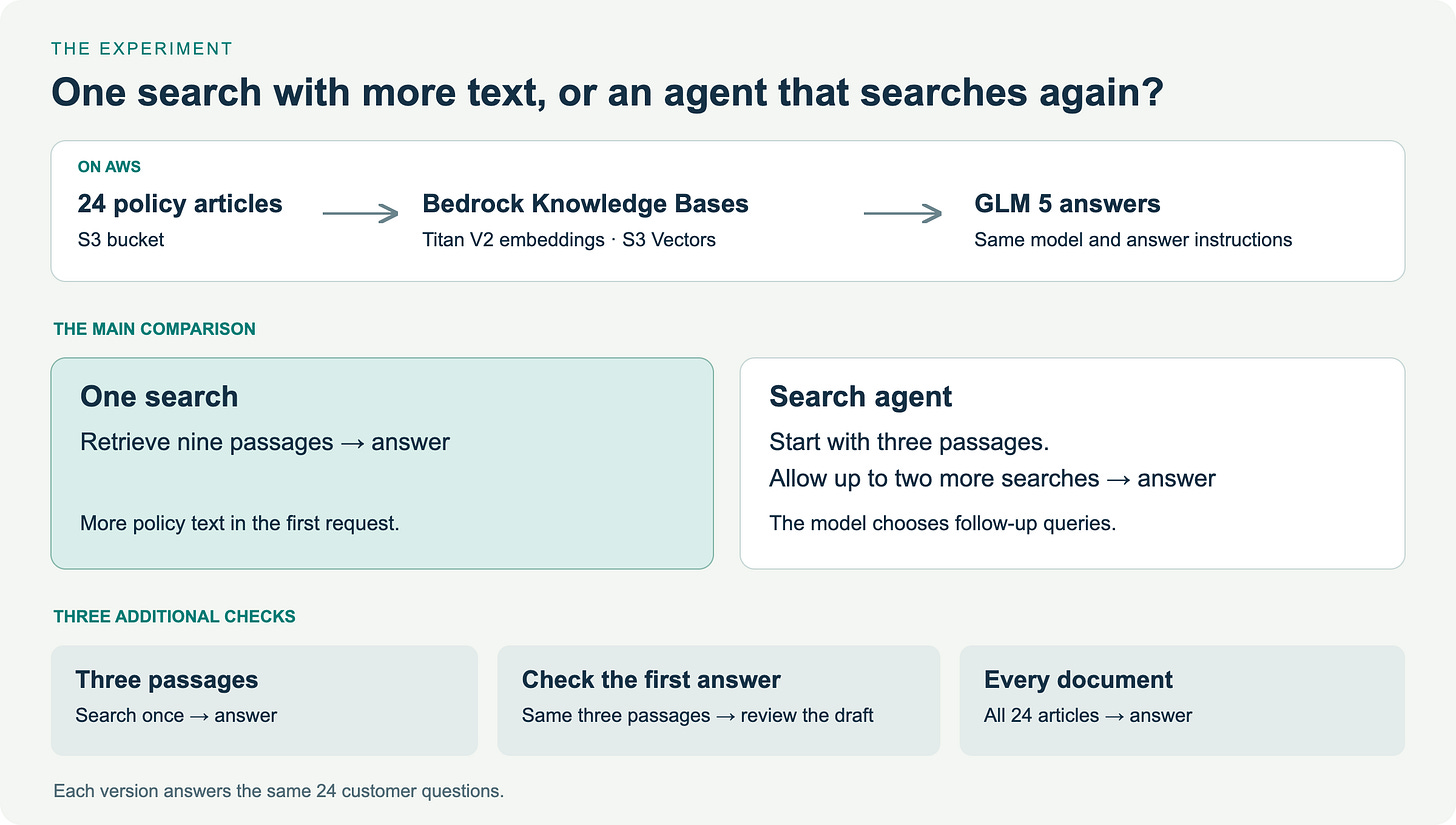Select "Bedrock Knowledge Bases" heading

[x=585, y=204]
